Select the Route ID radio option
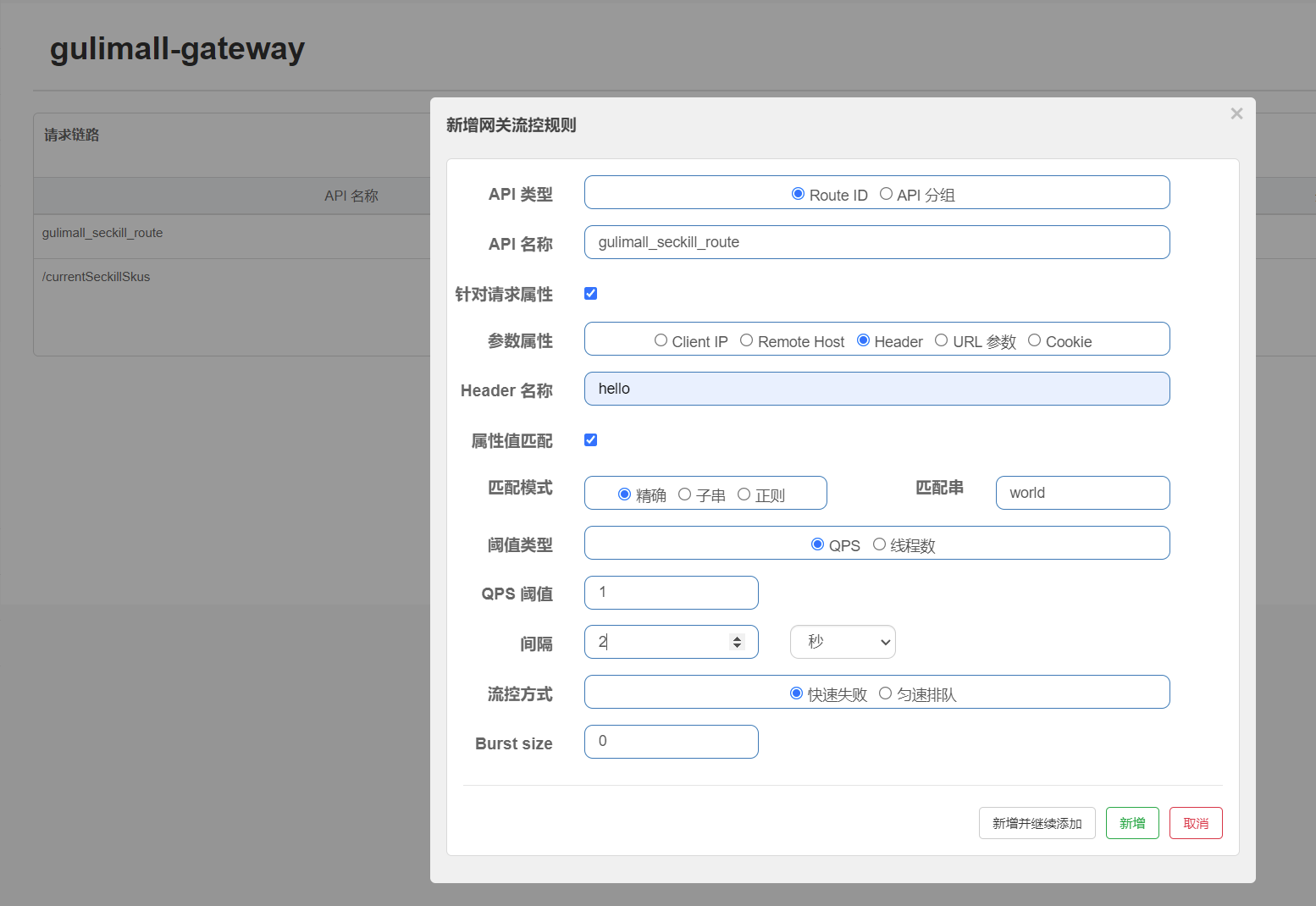 [x=798, y=194]
